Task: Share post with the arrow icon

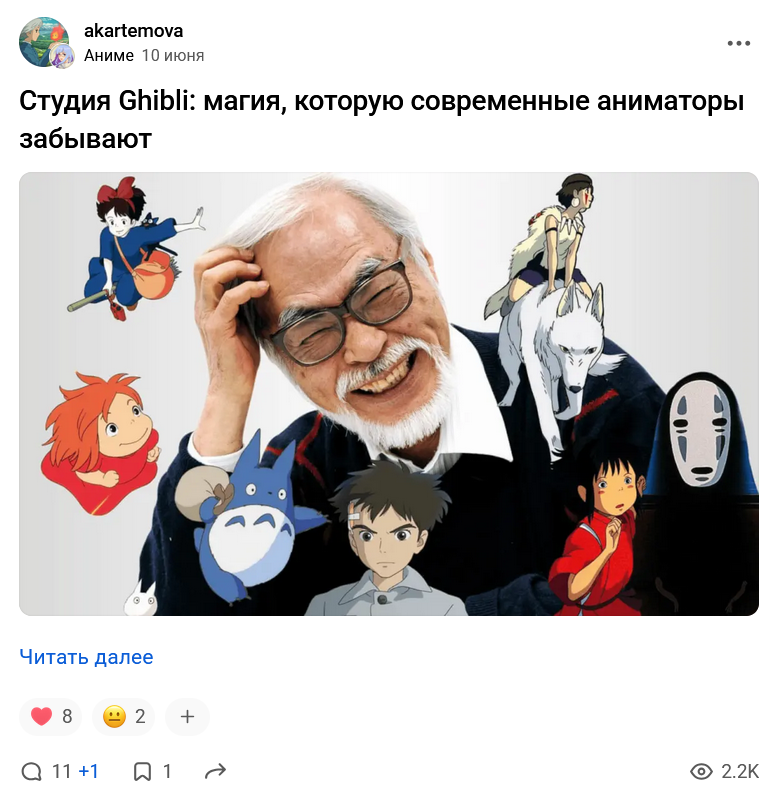Action: pyautogui.click(x=215, y=771)
